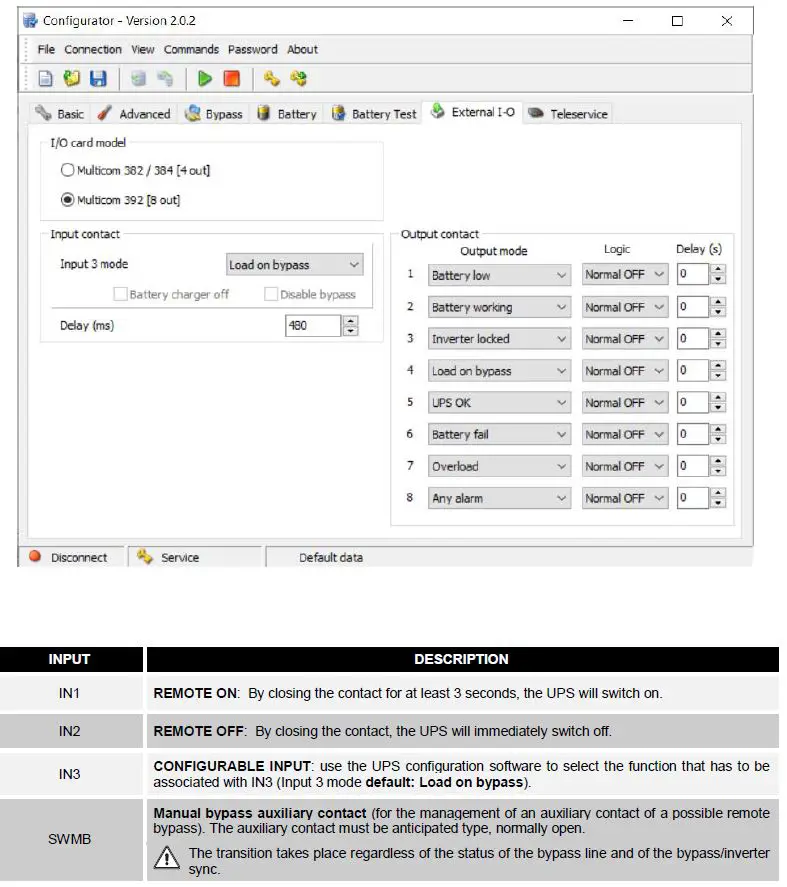Click the greyed write-to-device icon
The width and height of the screenshot is (787, 887).
pyautogui.click(x=165, y=79)
